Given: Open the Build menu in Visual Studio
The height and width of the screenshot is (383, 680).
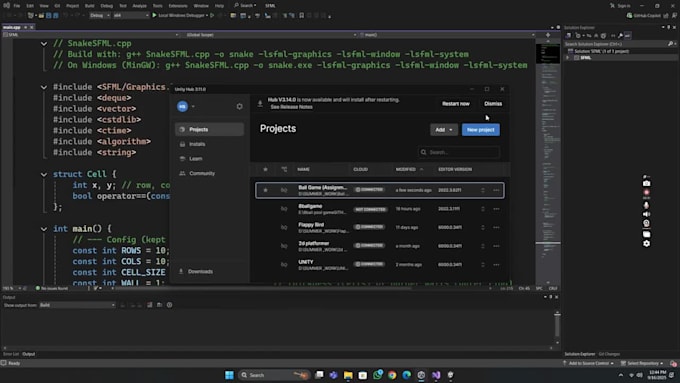Looking at the screenshot, I should [x=89, y=6].
